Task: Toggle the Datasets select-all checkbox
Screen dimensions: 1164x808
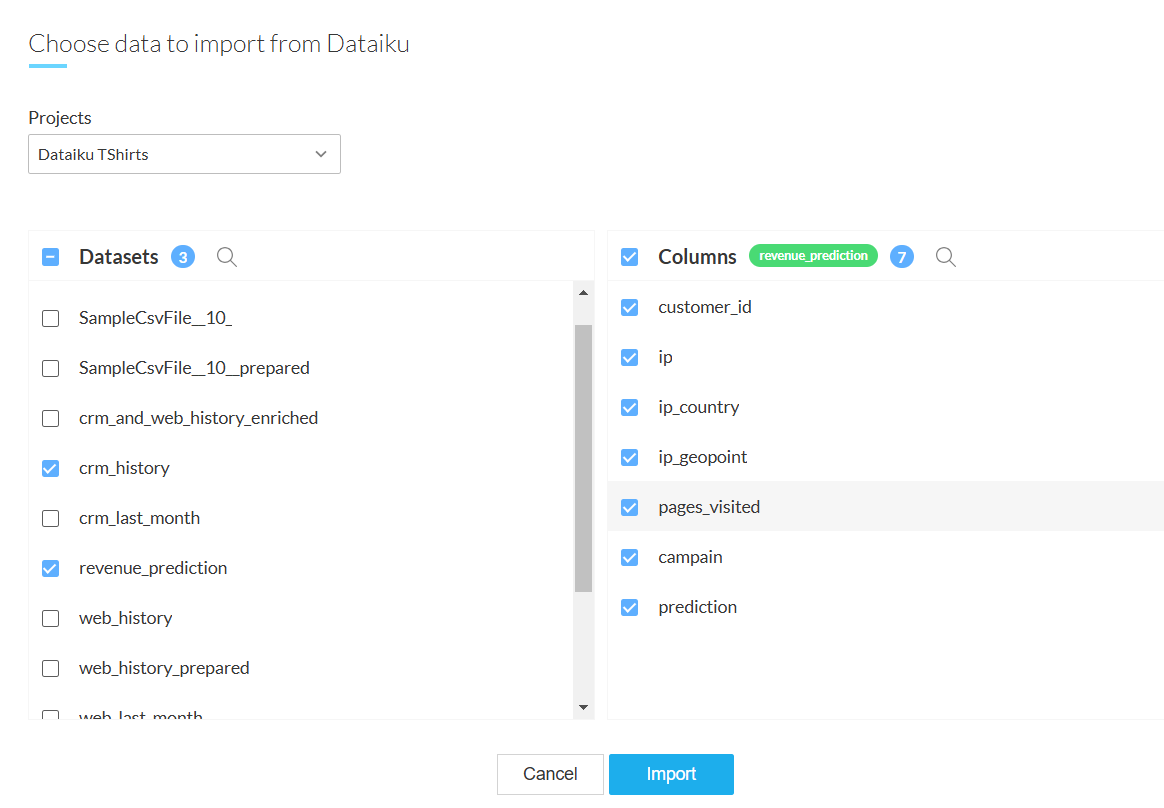Action: tap(50, 257)
